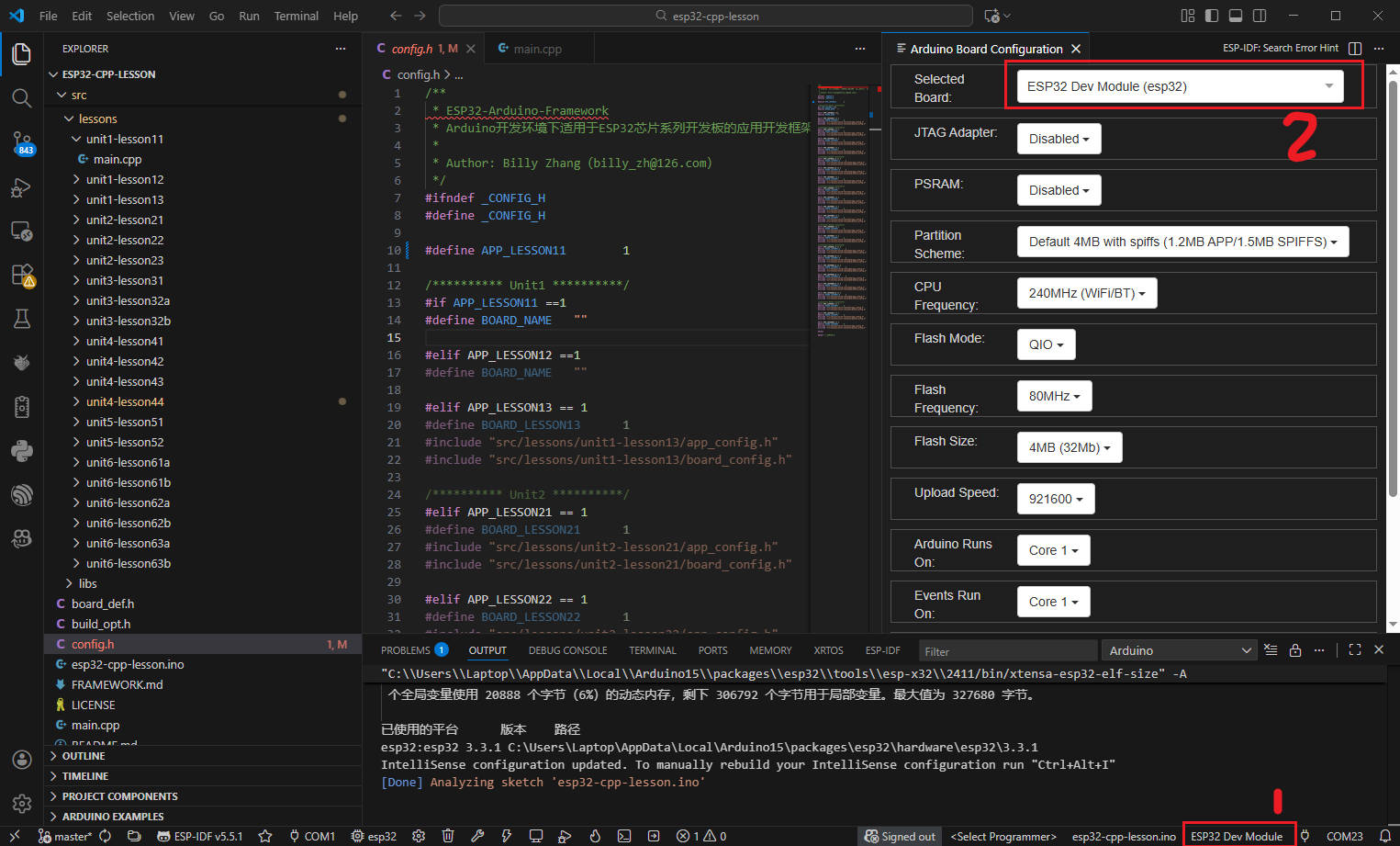The height and width of the screenshot is (846, 1400).
Task: Open the Upload Speed 921600 dropdown
Action: (1055, 499)
